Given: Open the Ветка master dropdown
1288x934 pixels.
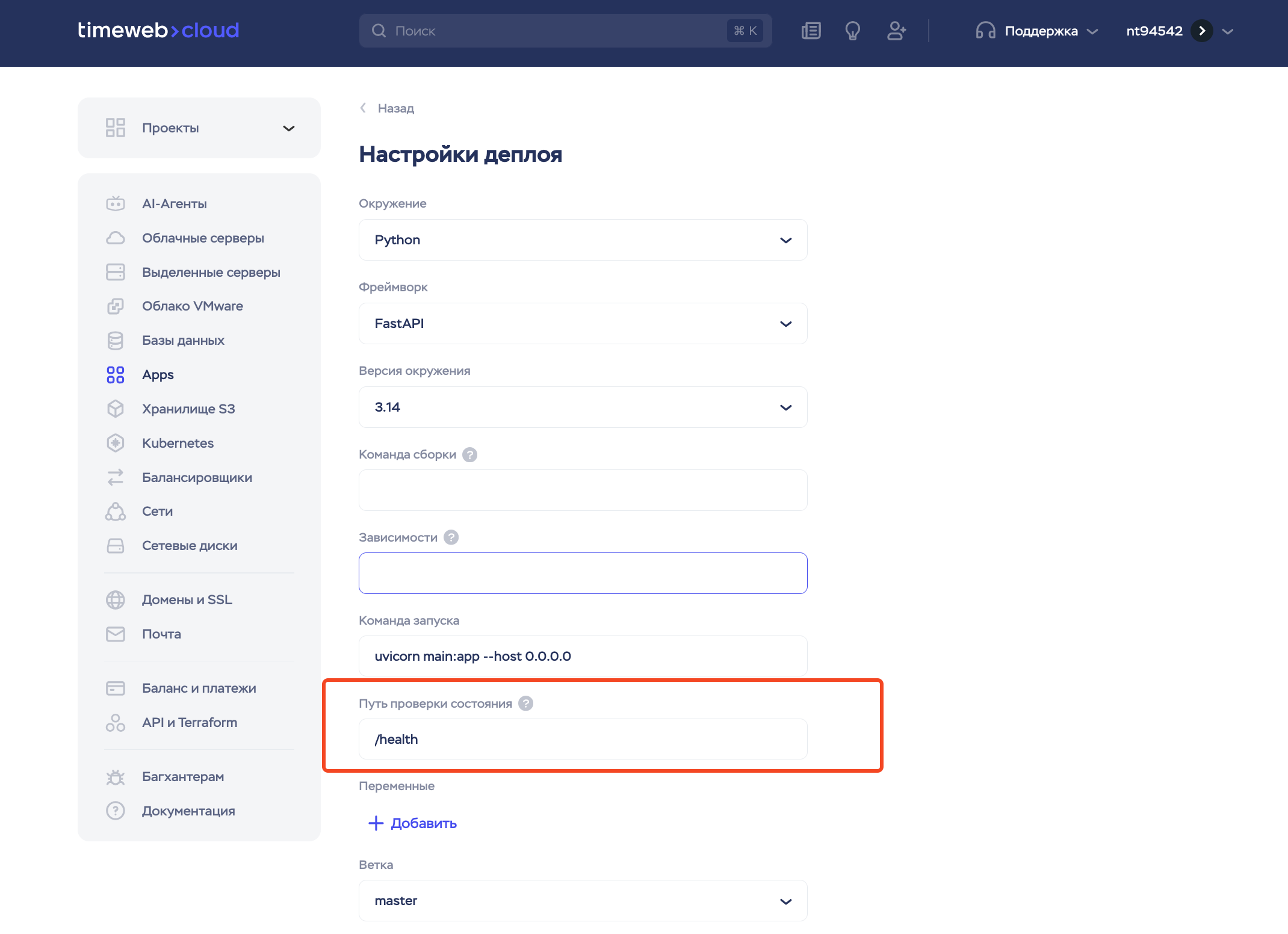Looking at the screenshot, I should [x=583, y=901].
